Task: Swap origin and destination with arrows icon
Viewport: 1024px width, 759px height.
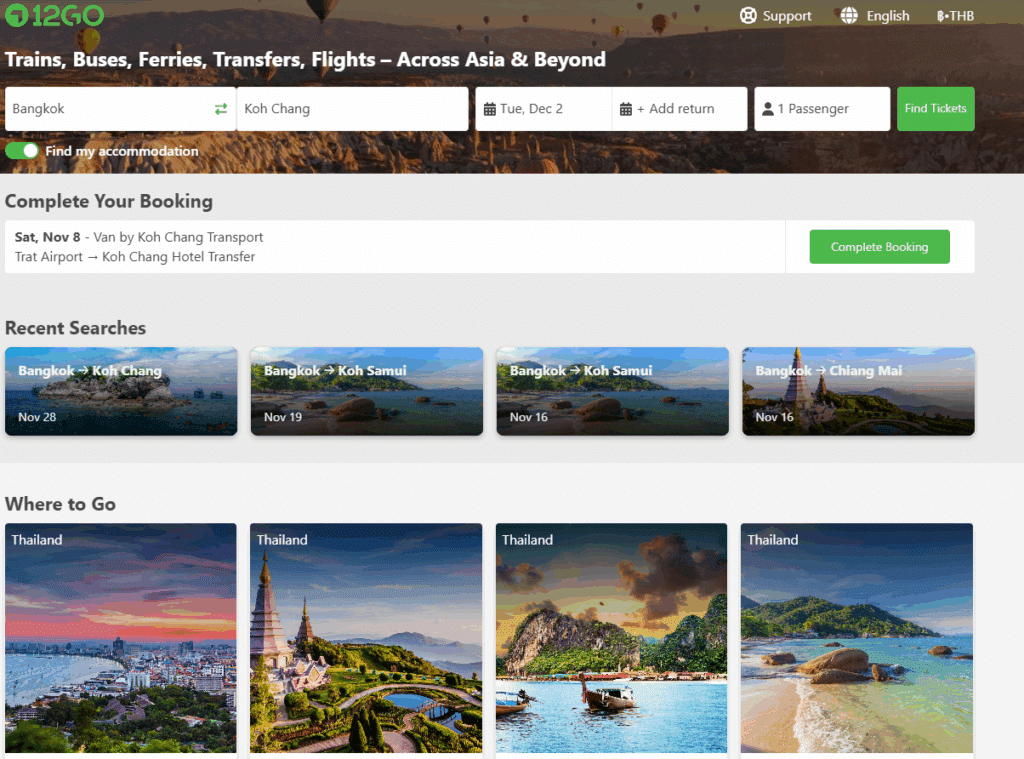Action: [221, 109]
